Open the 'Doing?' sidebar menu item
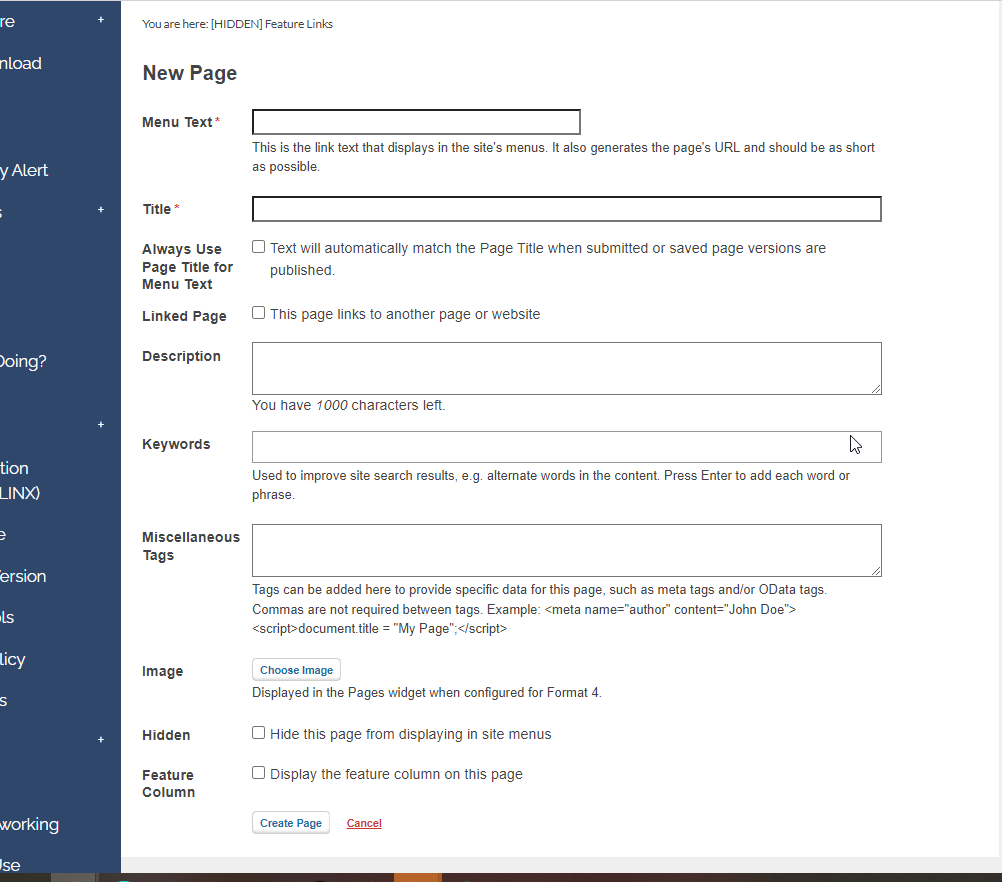Image resolution: width=1002 pixels, height=882 pixels. pos(23,362)
